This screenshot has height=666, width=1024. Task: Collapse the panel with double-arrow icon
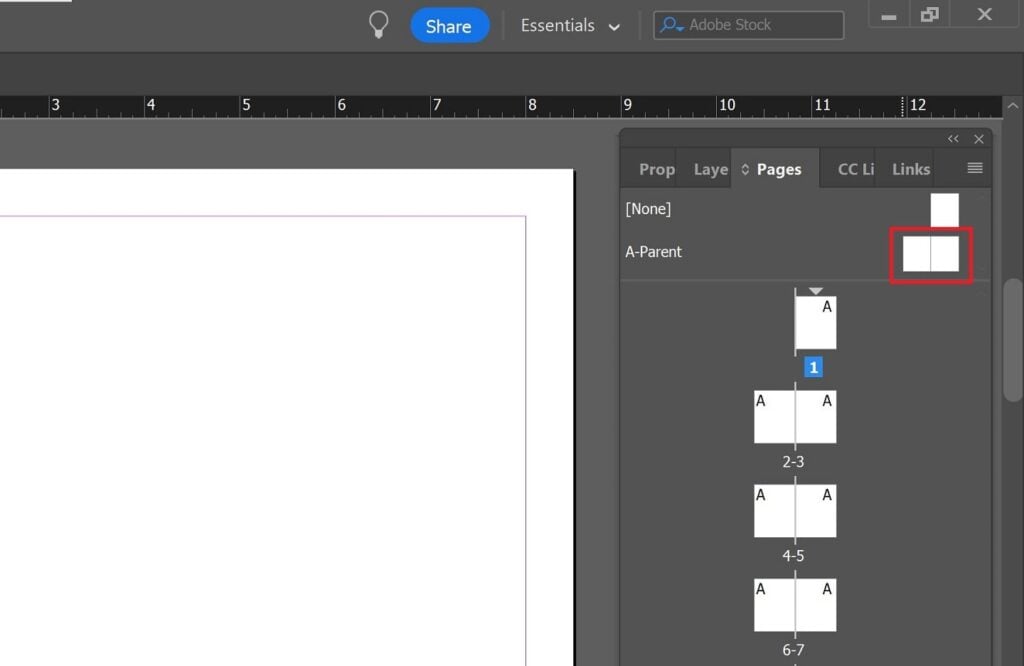click(x=953, y=139)
